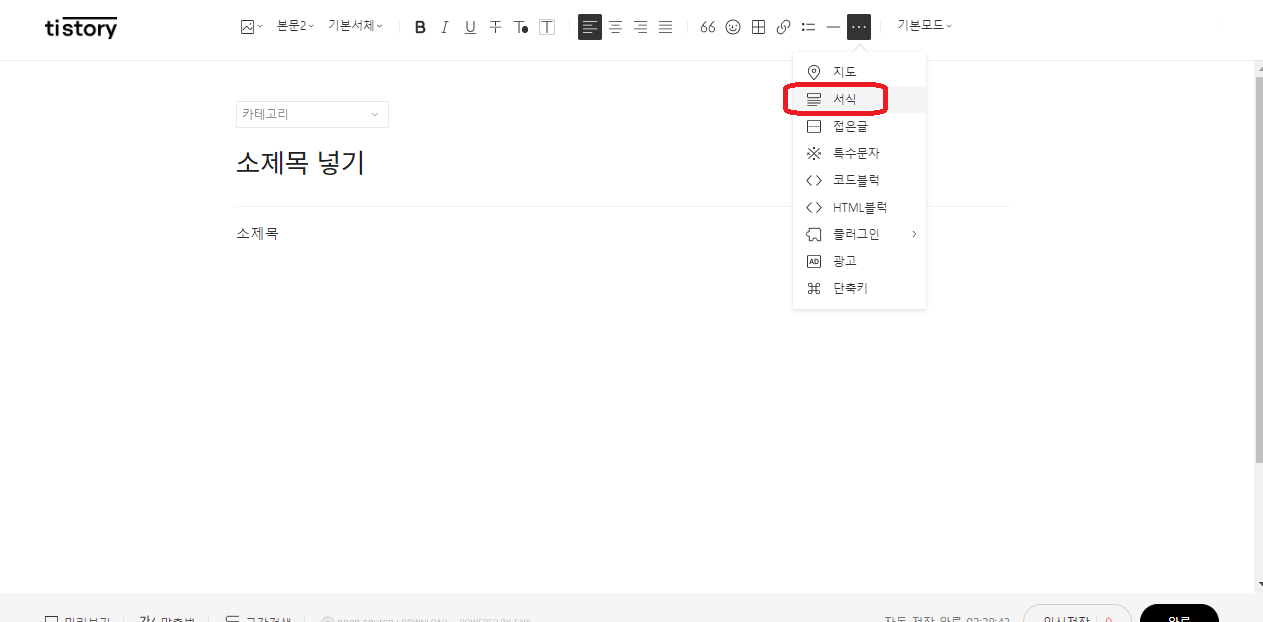1263x622 pixels.
Task: Open the image attachment menu
Action: click(251, 27)
